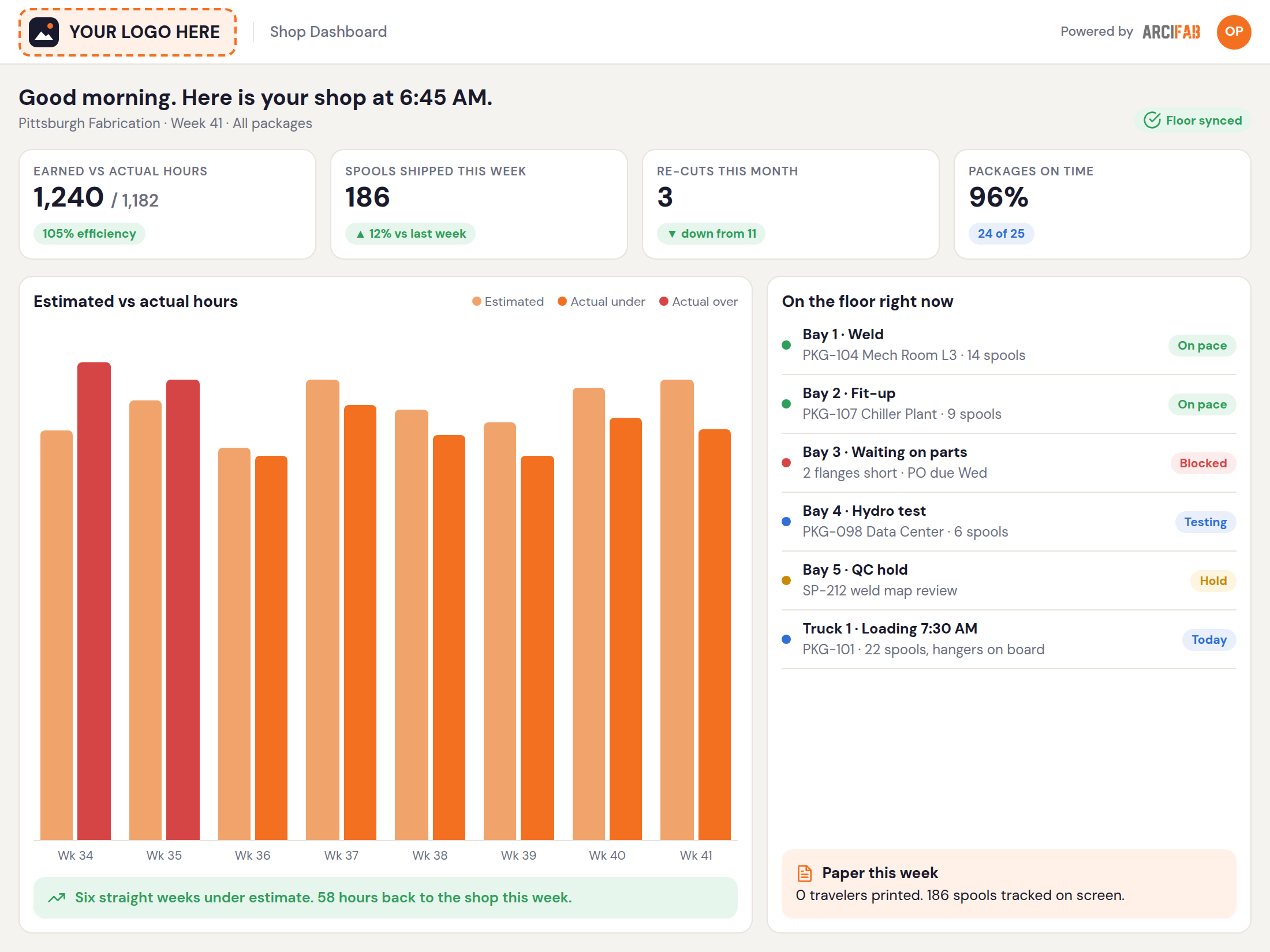Open the Earned vs Actual Hours card
The image size is (1270, 952).
tap(167, 204)
